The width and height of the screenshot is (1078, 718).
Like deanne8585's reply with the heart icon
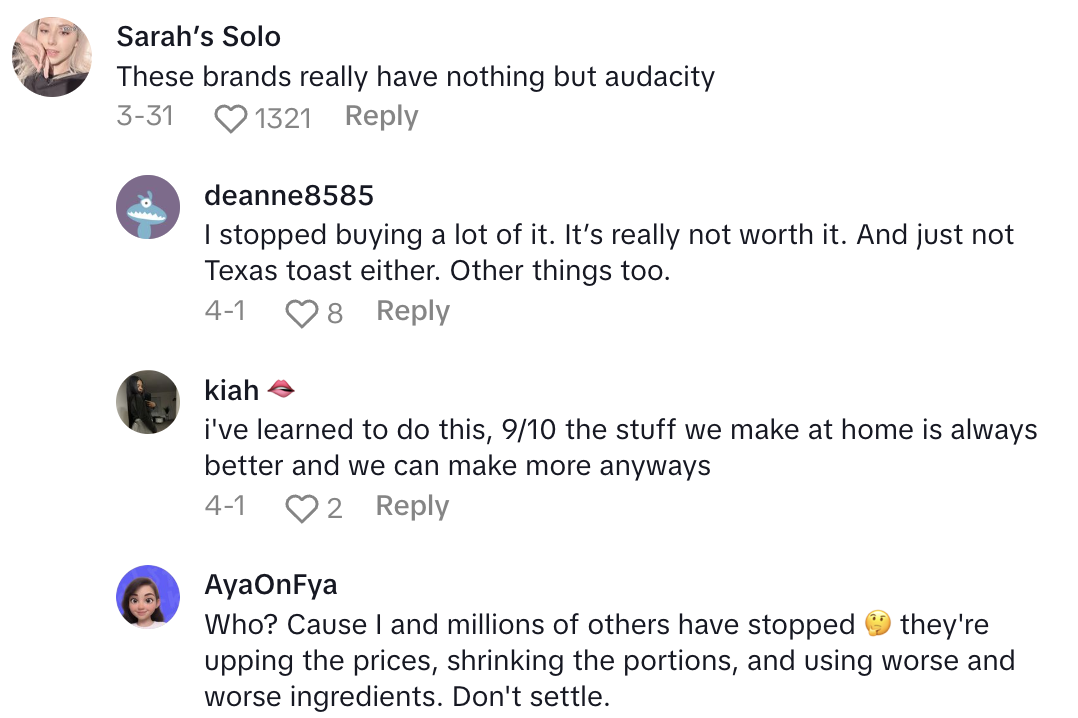click(302, 312)
